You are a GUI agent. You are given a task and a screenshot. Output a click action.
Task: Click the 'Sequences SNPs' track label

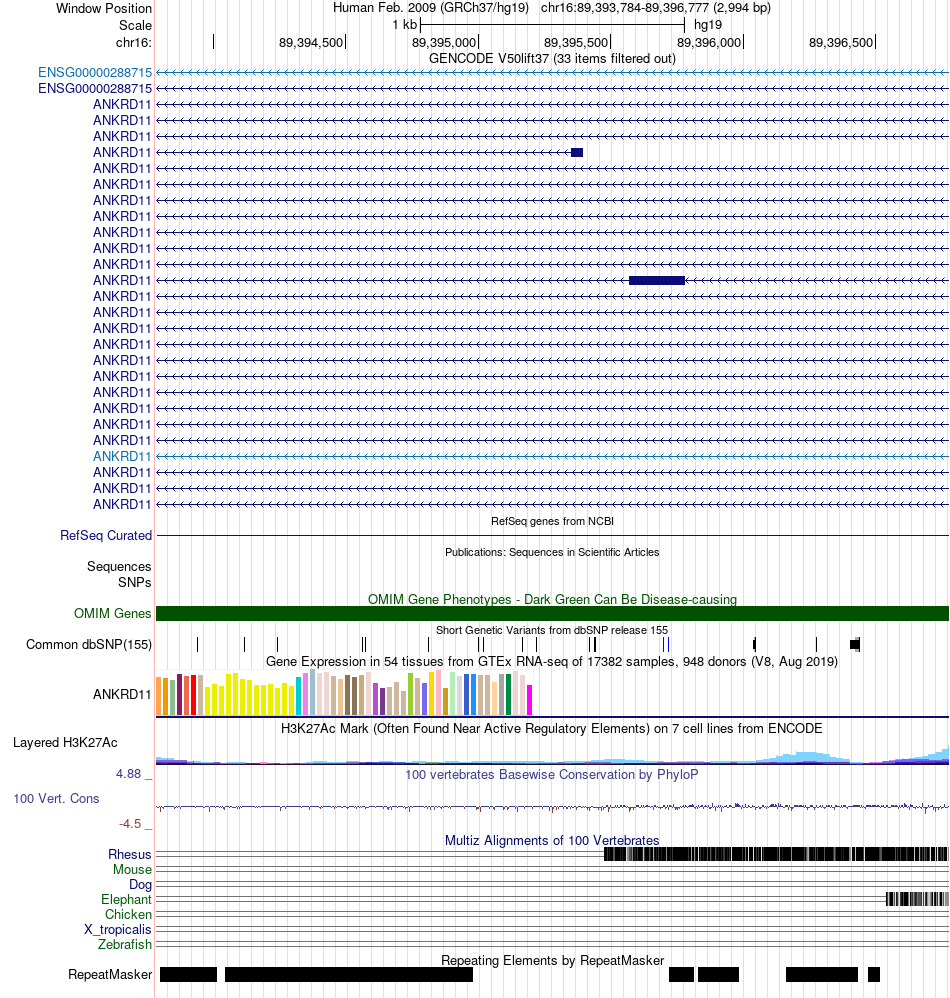tap(119, 574)
